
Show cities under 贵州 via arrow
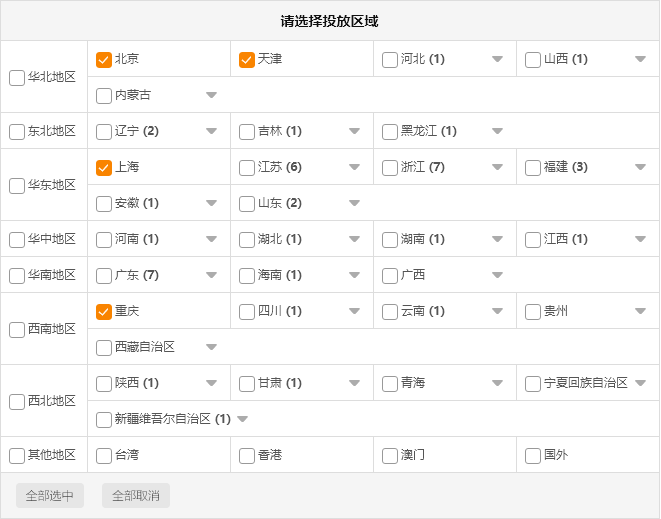click(x=640, y=311)
